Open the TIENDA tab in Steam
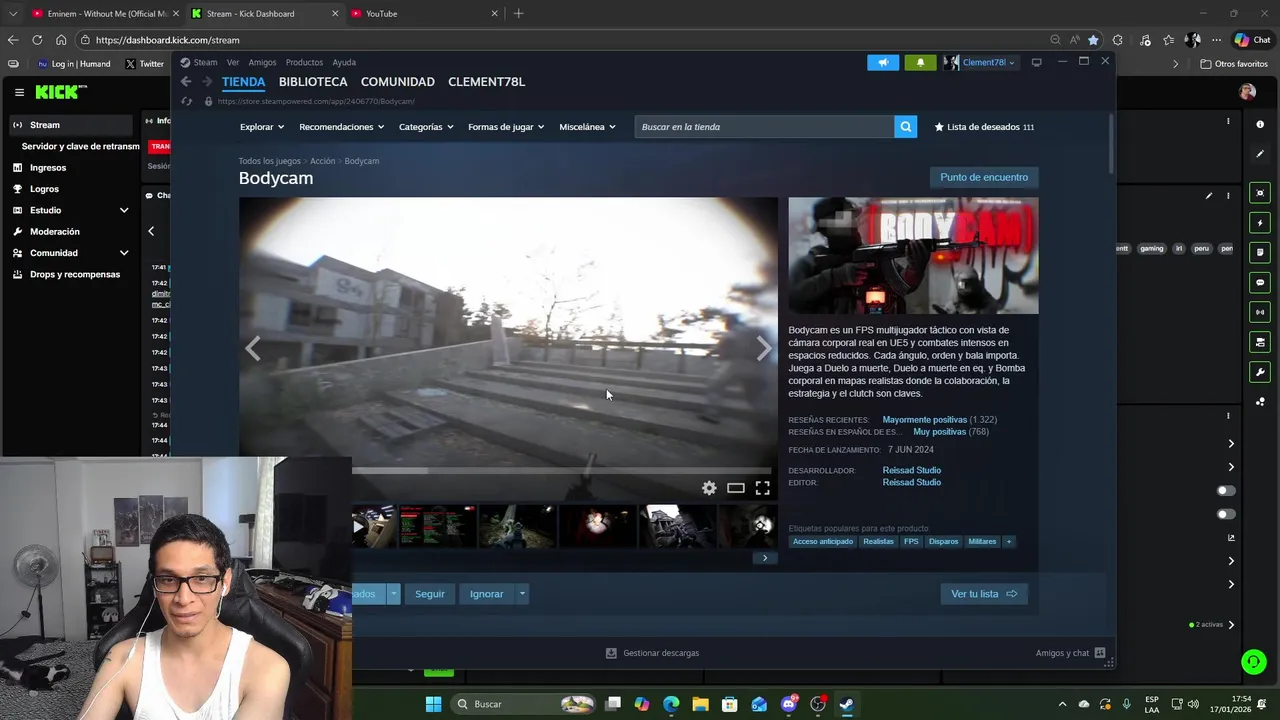 point(243,82)
